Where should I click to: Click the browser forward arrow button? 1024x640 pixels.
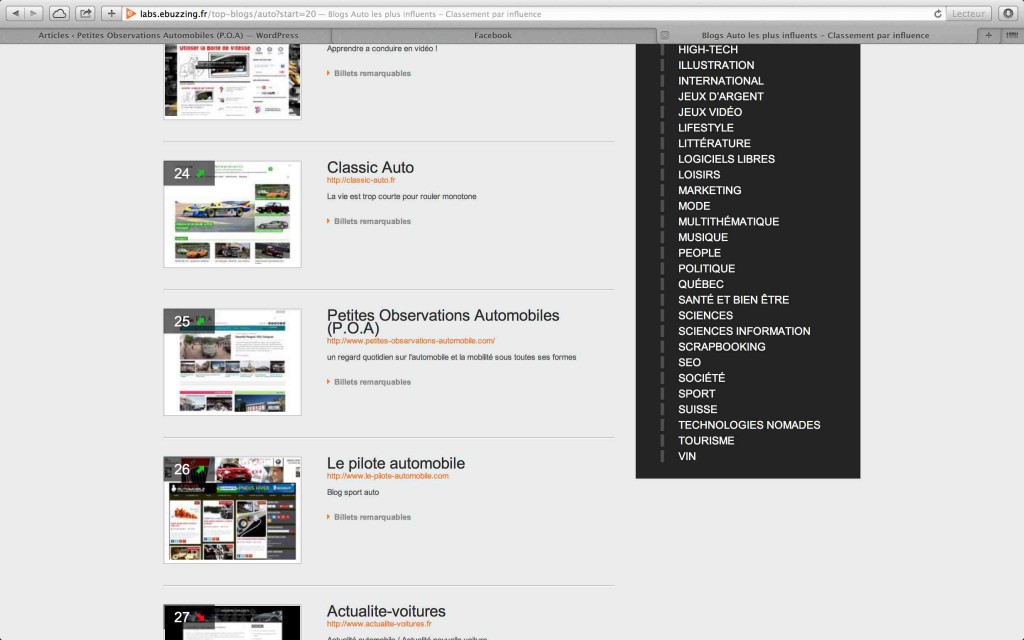pyautogui.click(x=34, y=13)
